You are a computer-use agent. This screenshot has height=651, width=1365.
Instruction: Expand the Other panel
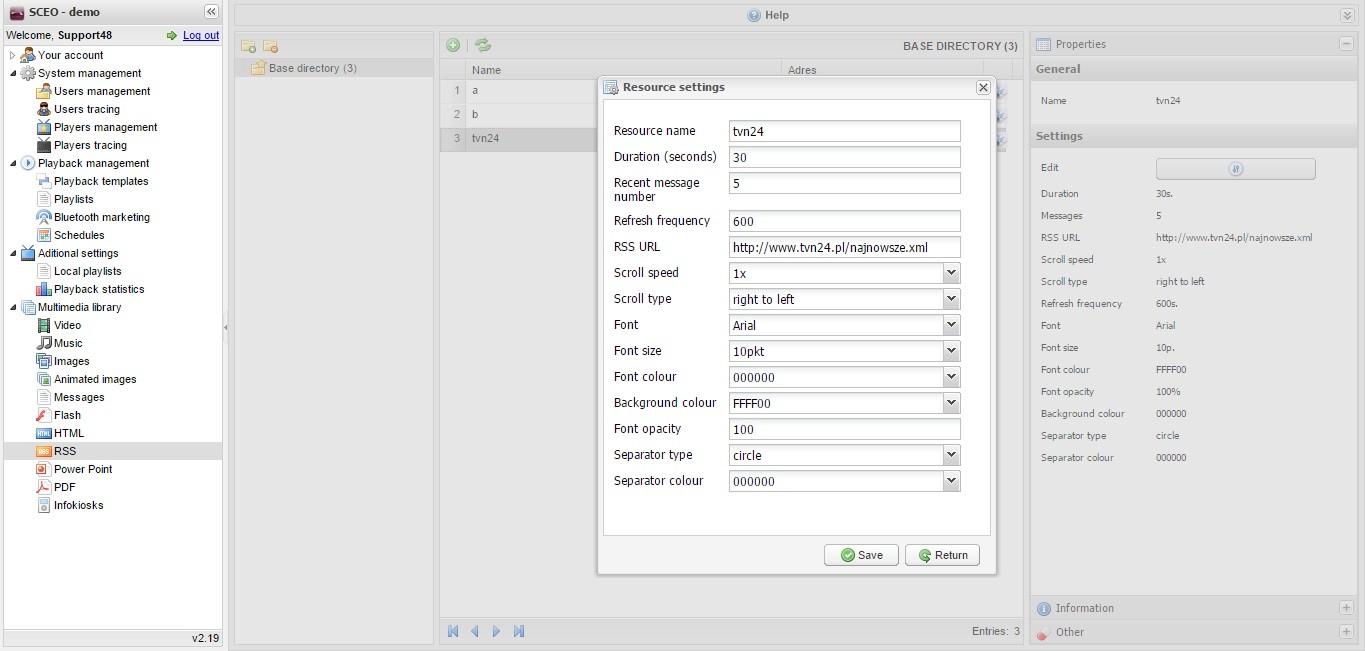[x=1346, y=632]
